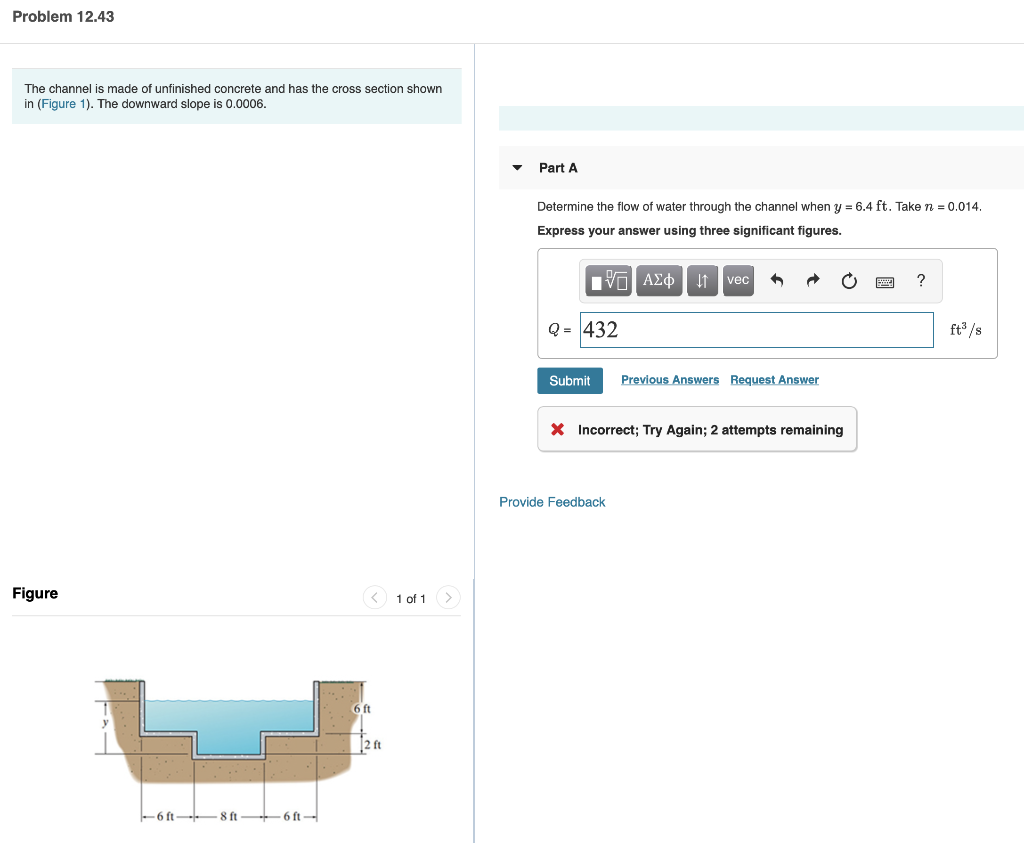Viewport: 1024px width, 843px height.
Task: Click the '1 of 1' figure counter
Action: pyautogui.click(x=411, y=599)
